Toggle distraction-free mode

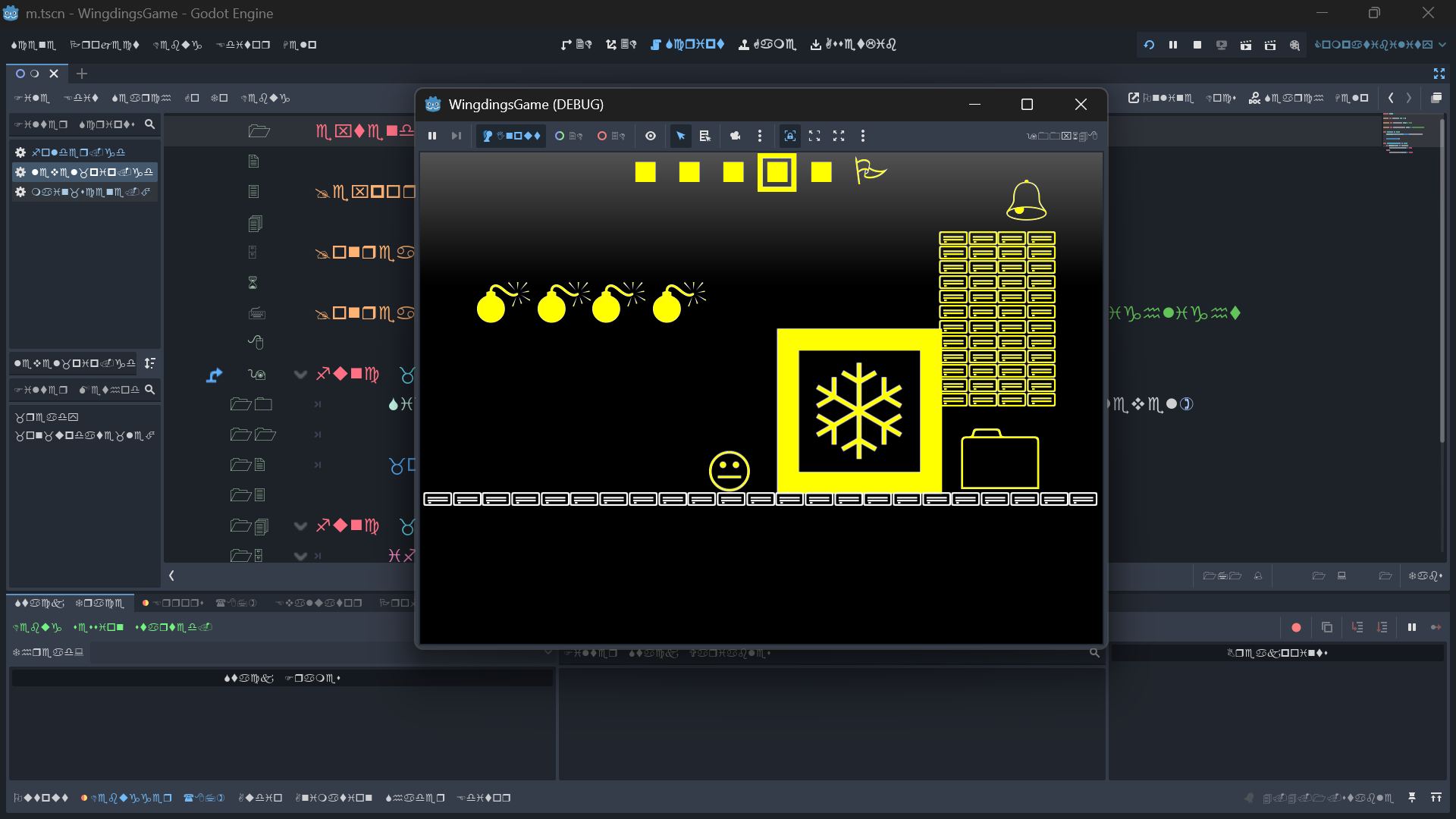[x=1439, y=74]
